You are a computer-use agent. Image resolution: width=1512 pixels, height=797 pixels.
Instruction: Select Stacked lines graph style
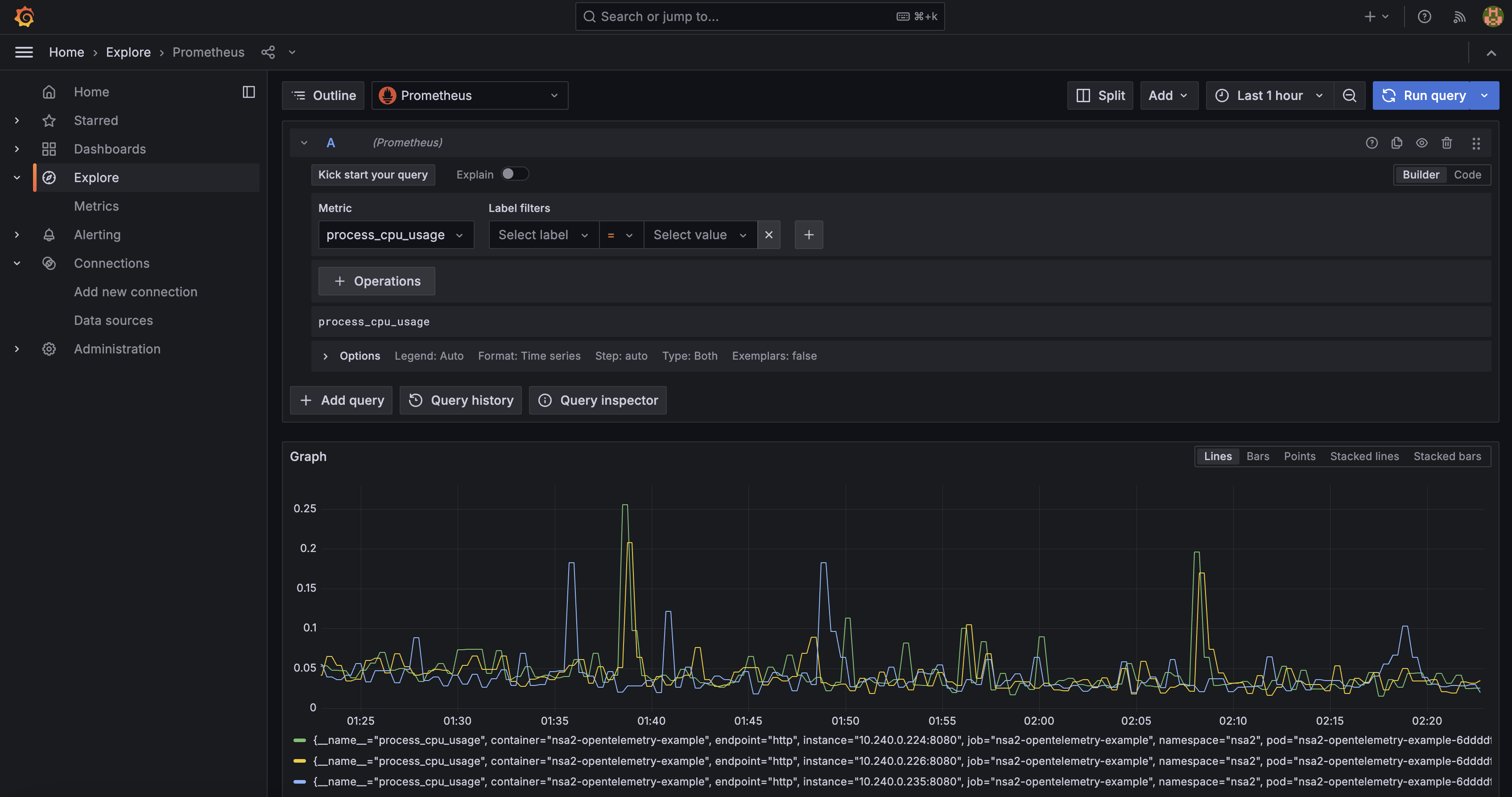[1364, 457]
